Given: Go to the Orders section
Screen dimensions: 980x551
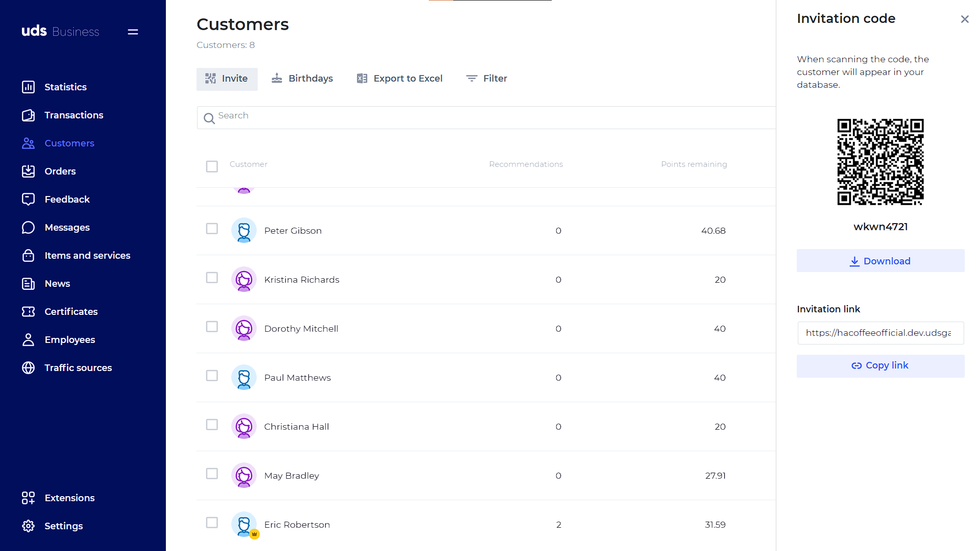Looking at the screenshot, I should pos(60,171).
